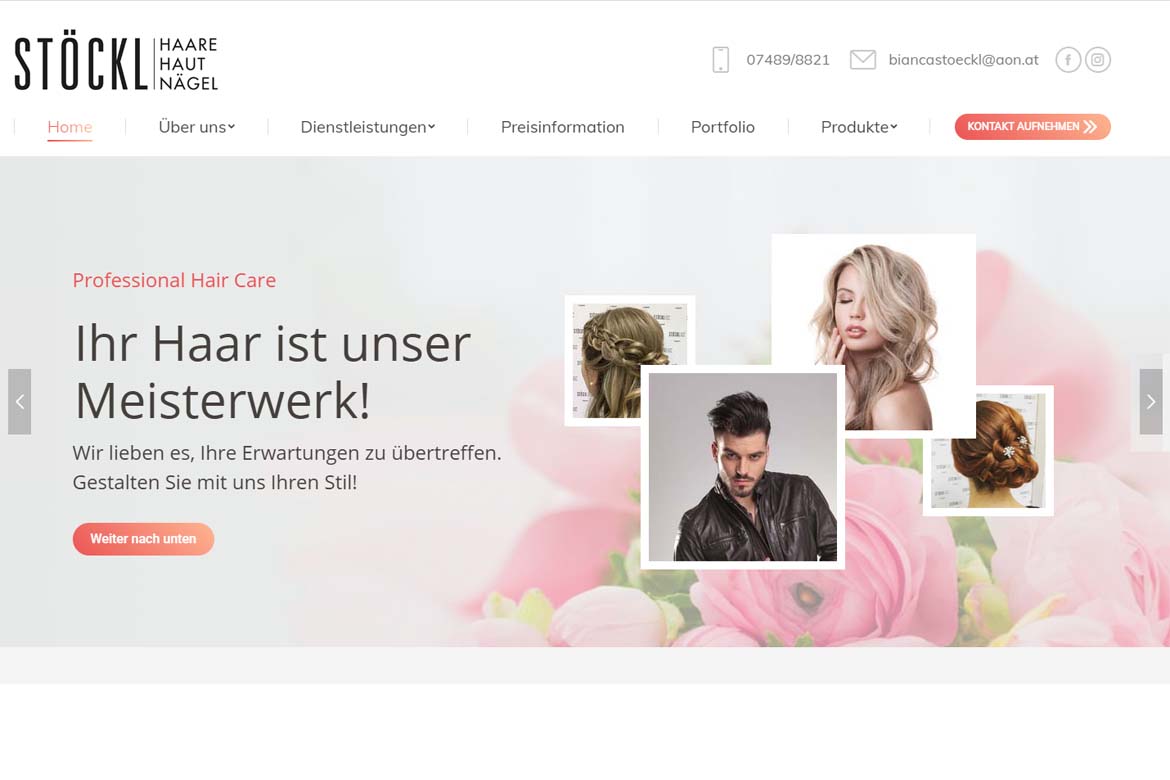
Task: Click the mobile phone icon
Action: [x=721, y=60]
